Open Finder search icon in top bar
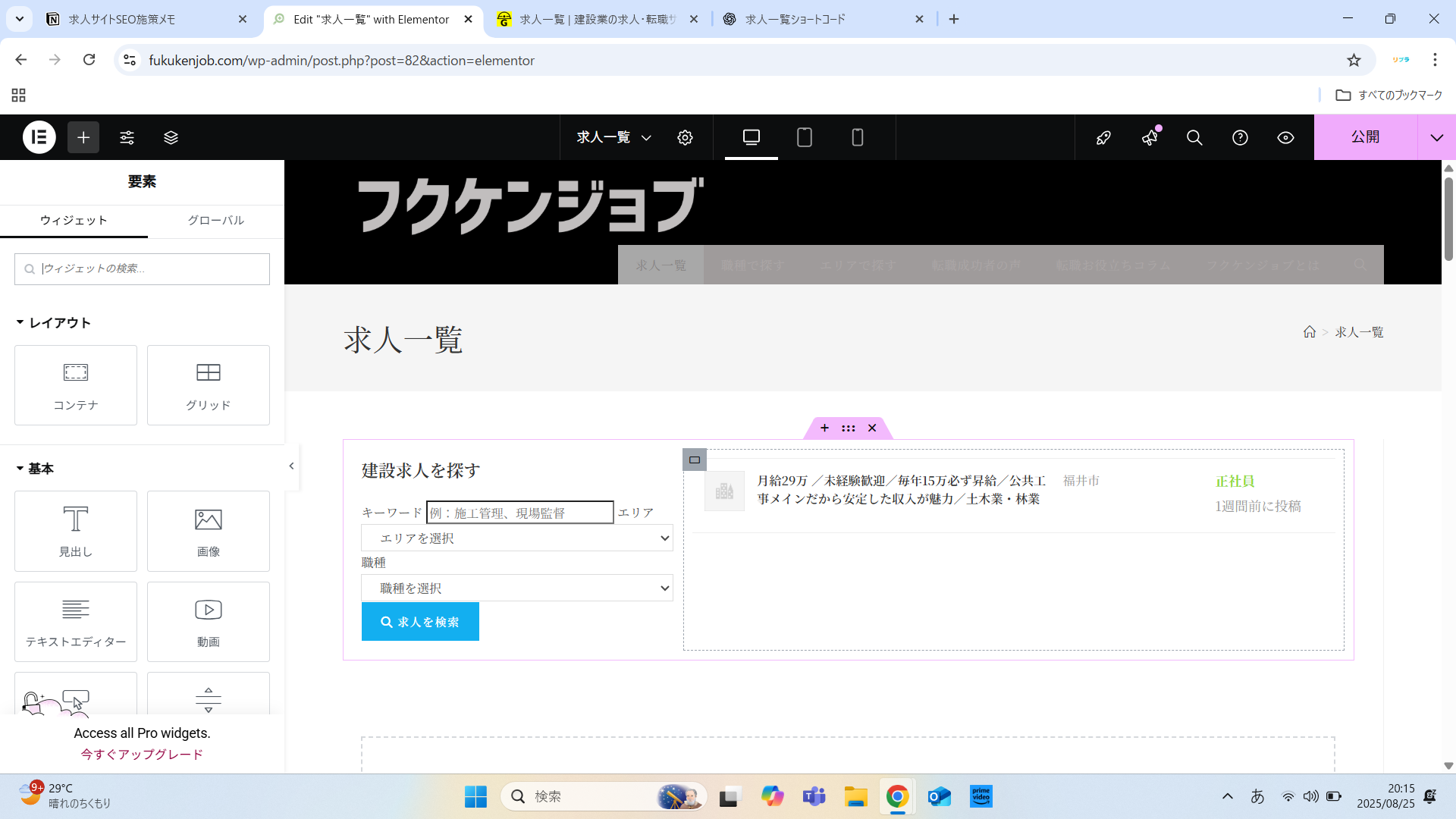Image resolution: width=1456 pixels, height=819 pixels. click(1194, 137)
